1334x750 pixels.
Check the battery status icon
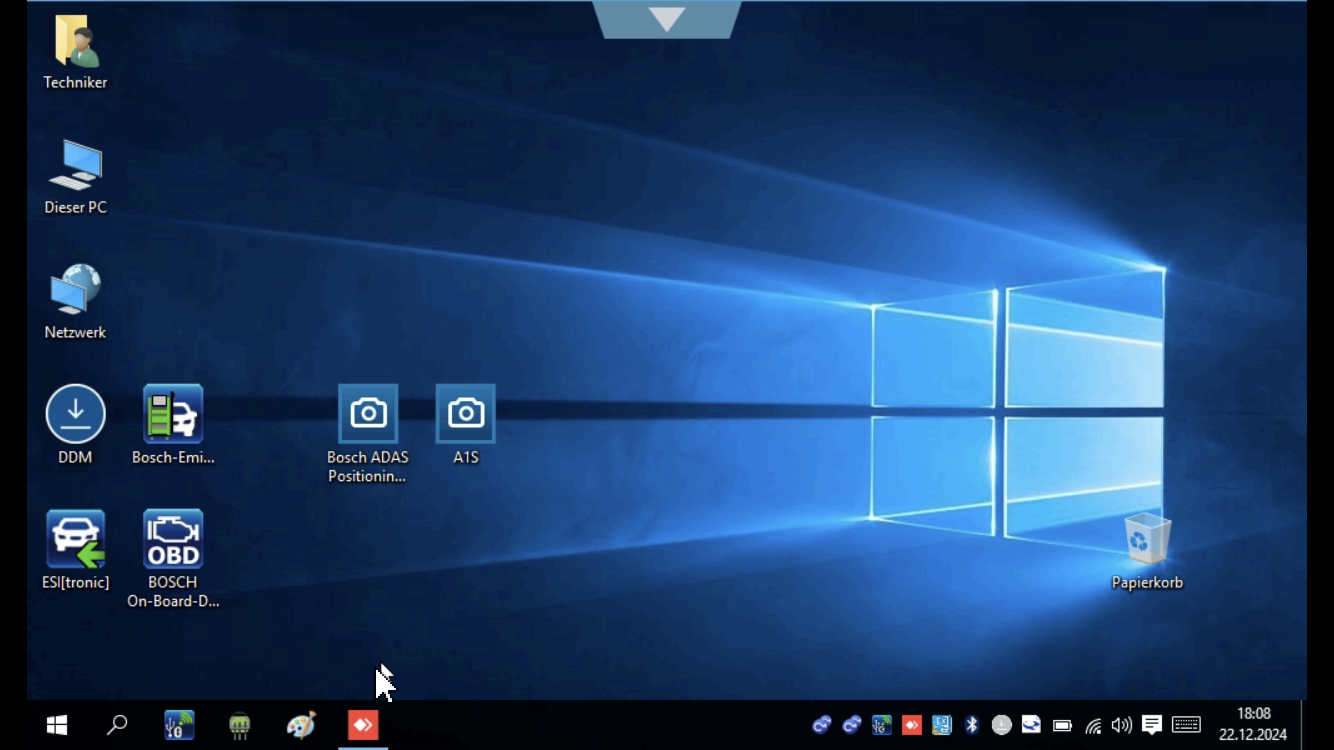(1062, 725)
